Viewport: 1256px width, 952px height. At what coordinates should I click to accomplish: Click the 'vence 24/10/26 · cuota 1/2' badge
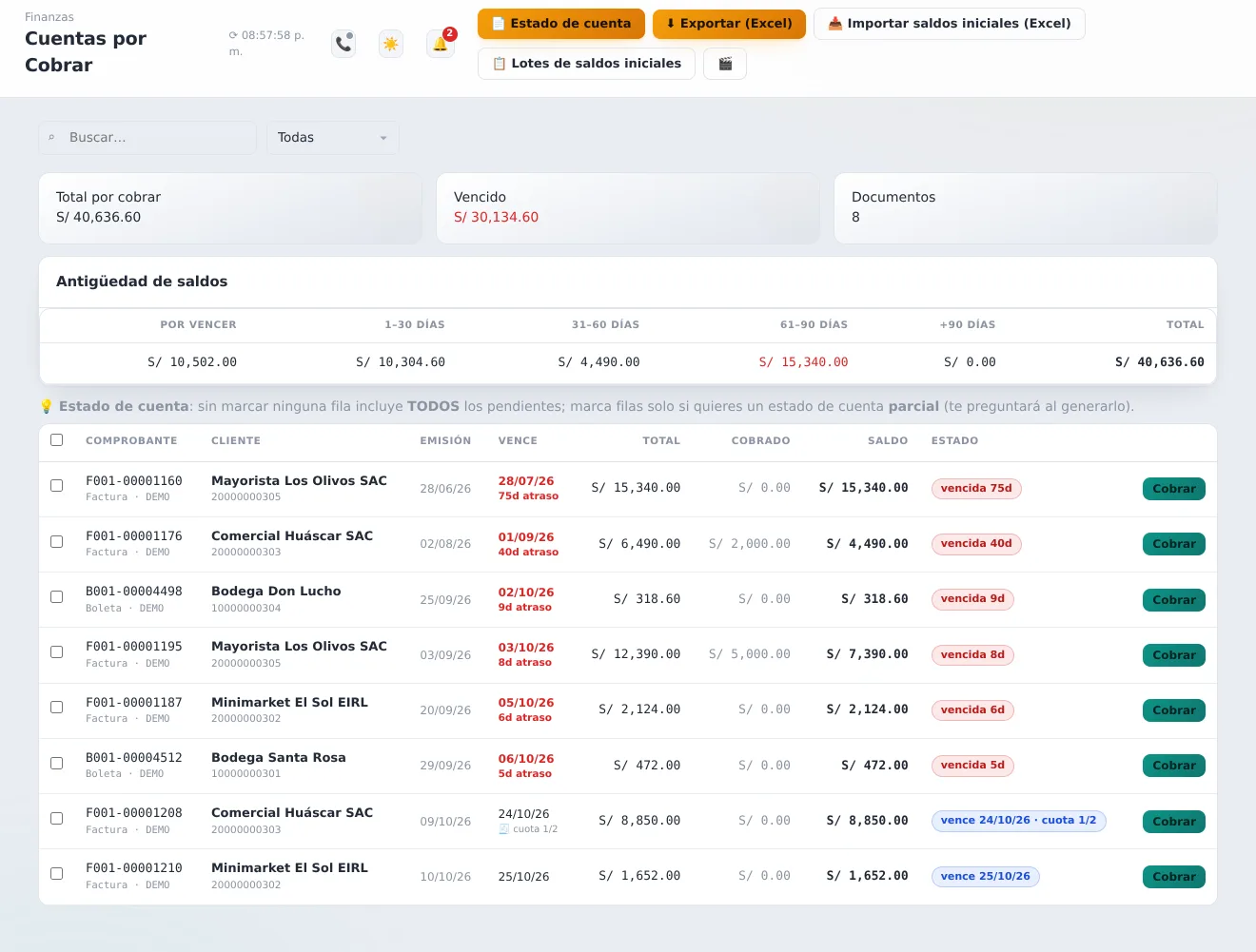tap(1018, 821)
